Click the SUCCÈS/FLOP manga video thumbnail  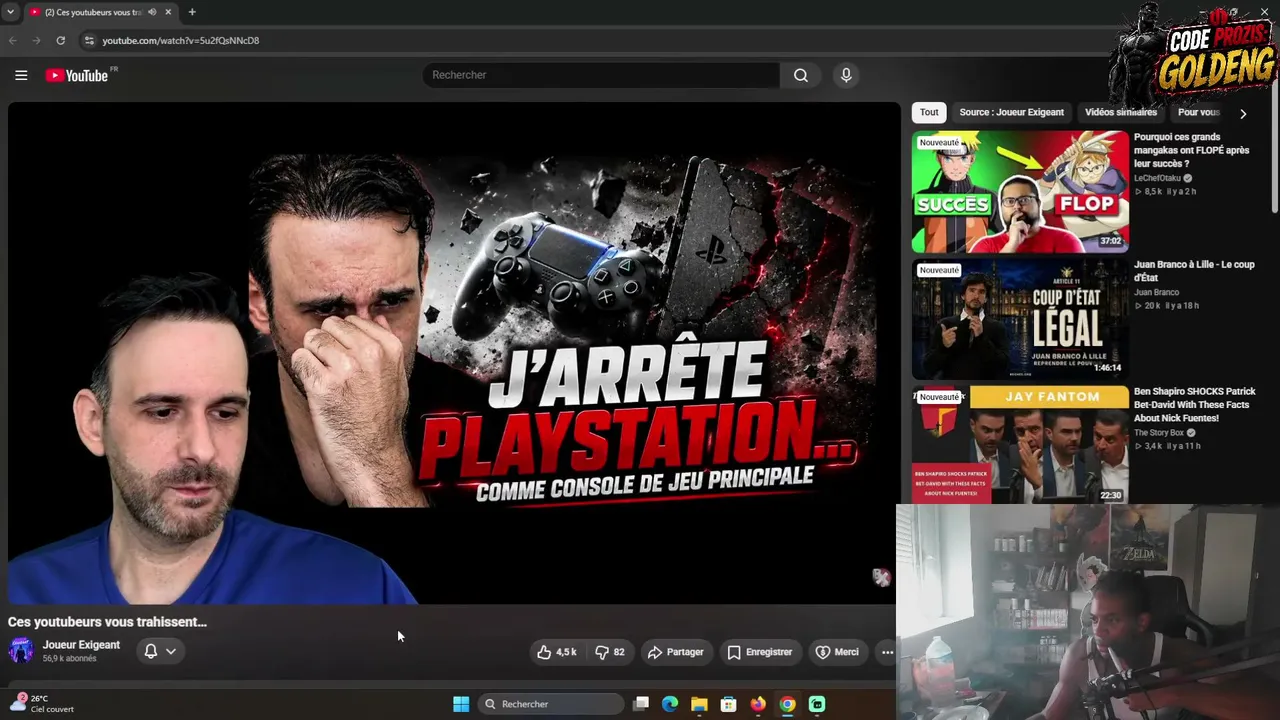[1020, 192]
